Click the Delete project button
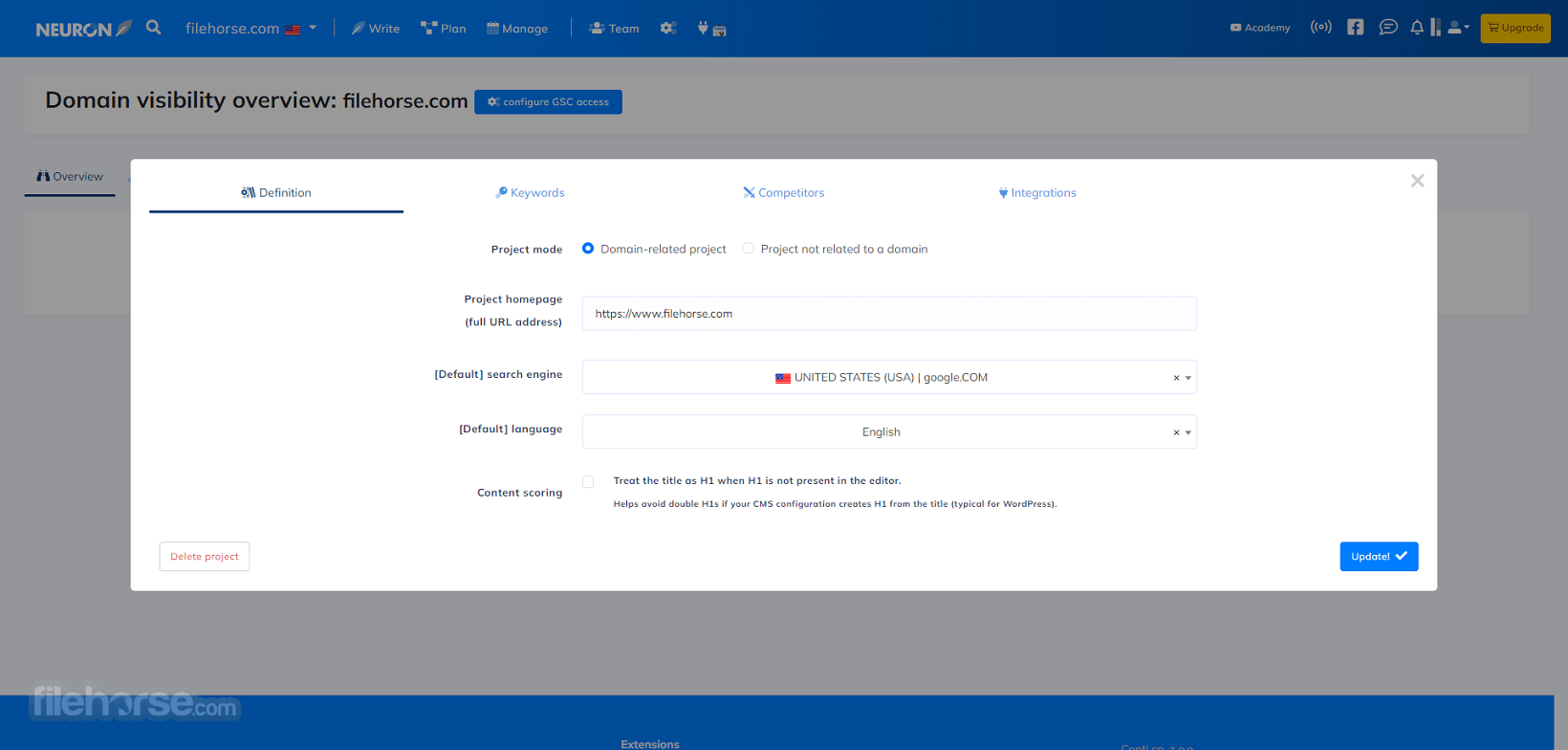 [x=205, y=557]
